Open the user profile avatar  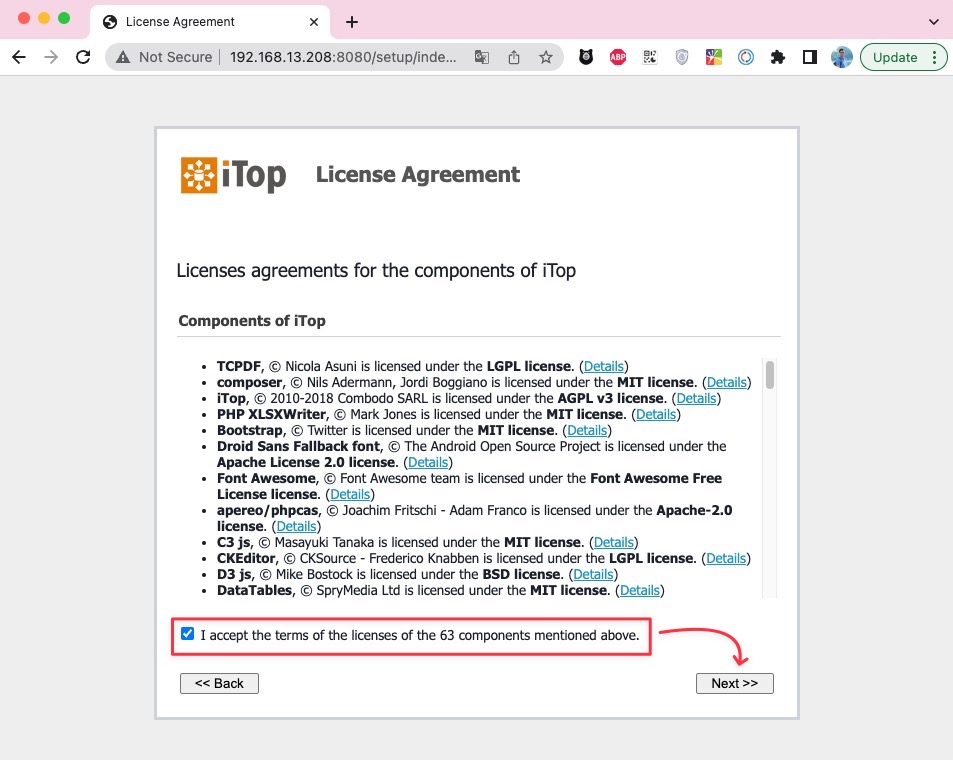tap(842, 57)
